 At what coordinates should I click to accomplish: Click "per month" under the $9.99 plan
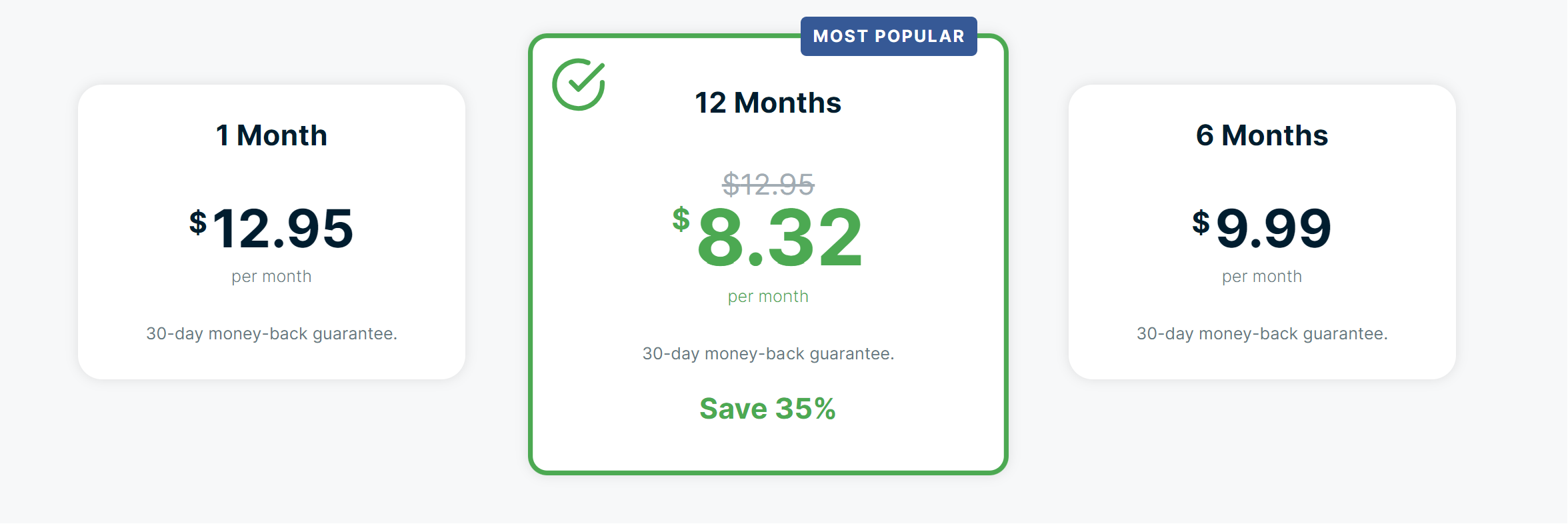tap(1261, 277)
